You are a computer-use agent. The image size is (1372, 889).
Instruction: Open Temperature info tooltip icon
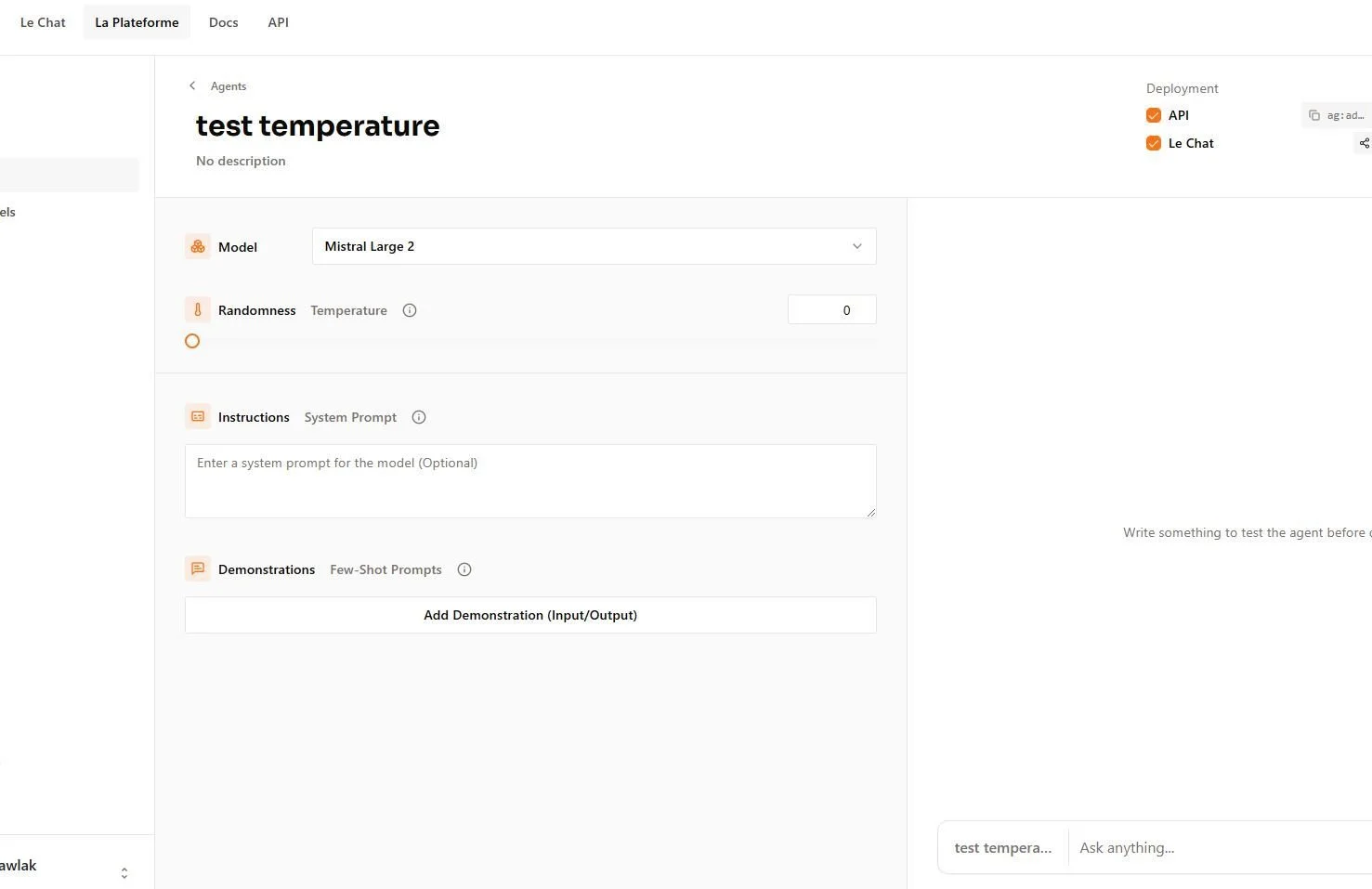click(410, 310)
